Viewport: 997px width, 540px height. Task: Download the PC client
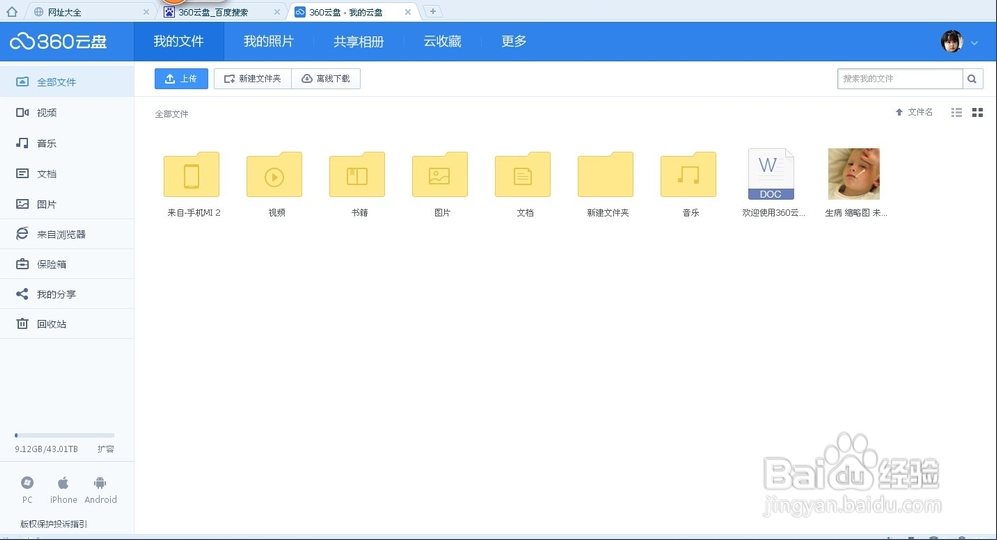27,490
